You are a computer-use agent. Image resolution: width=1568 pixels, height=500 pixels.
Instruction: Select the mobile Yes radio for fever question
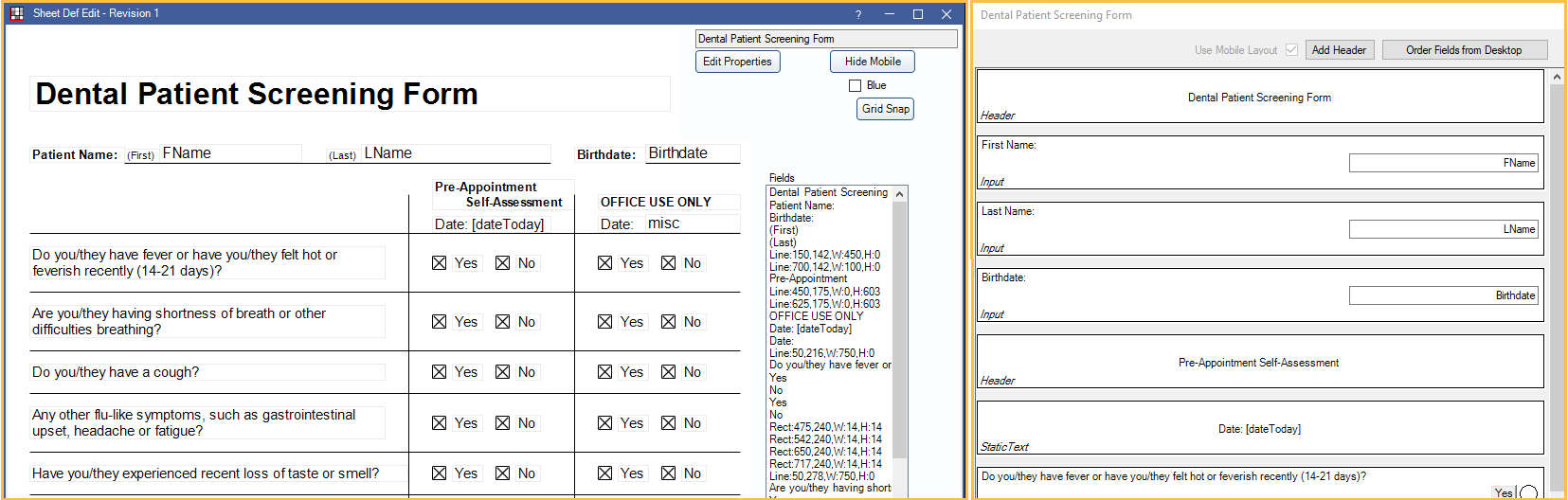click(1527, 492)
